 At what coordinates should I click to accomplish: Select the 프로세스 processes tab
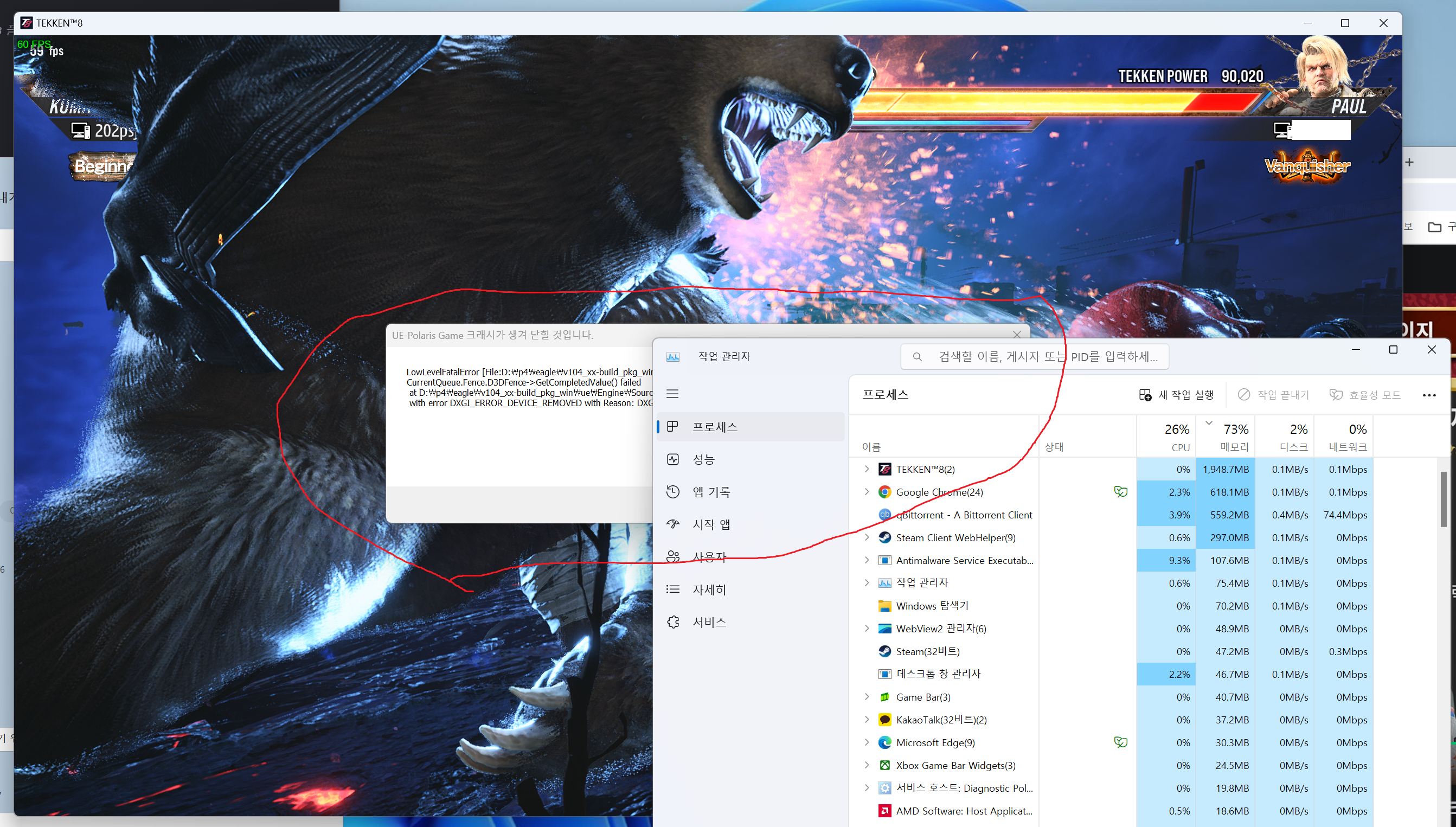(x=714, y=427)
